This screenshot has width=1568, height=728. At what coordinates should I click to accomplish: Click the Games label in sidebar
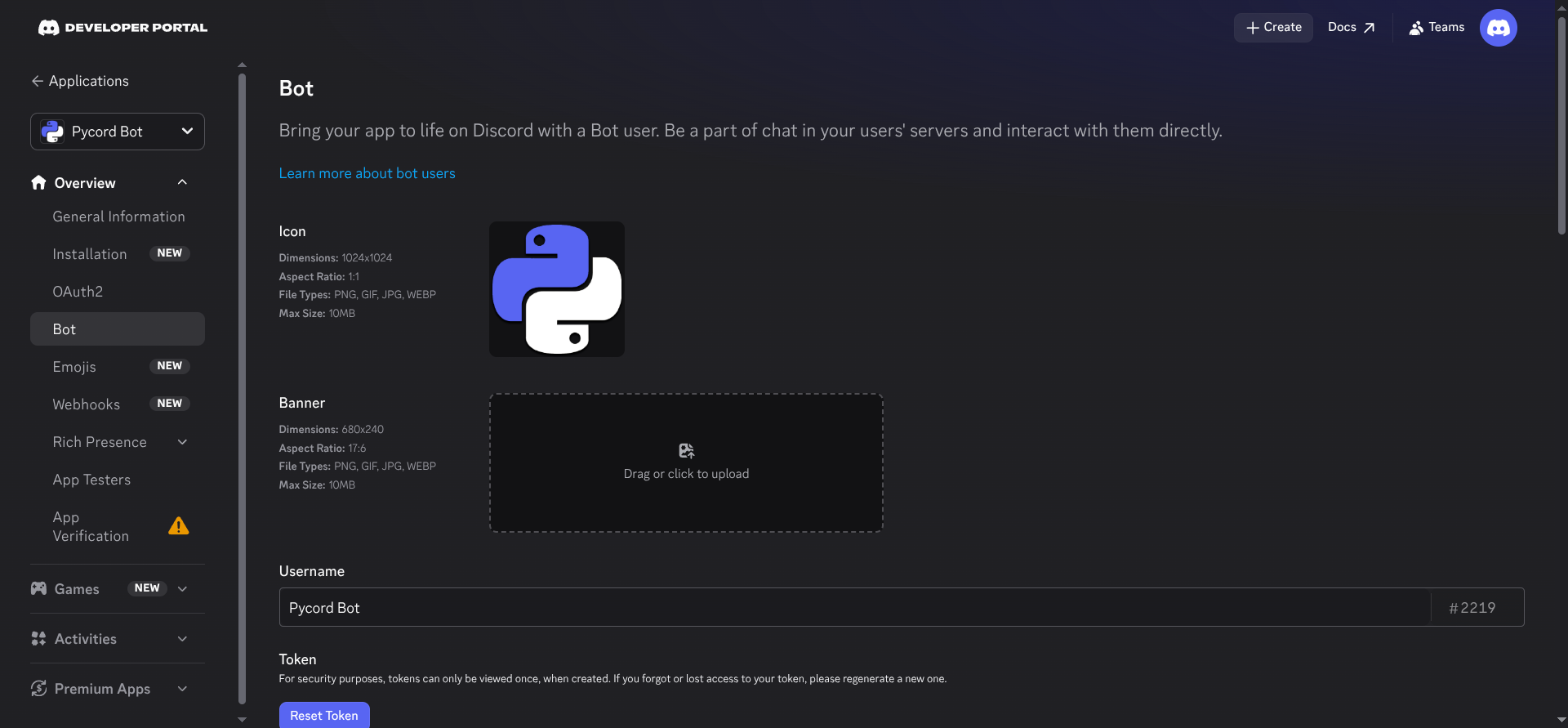tap(77, 589)
